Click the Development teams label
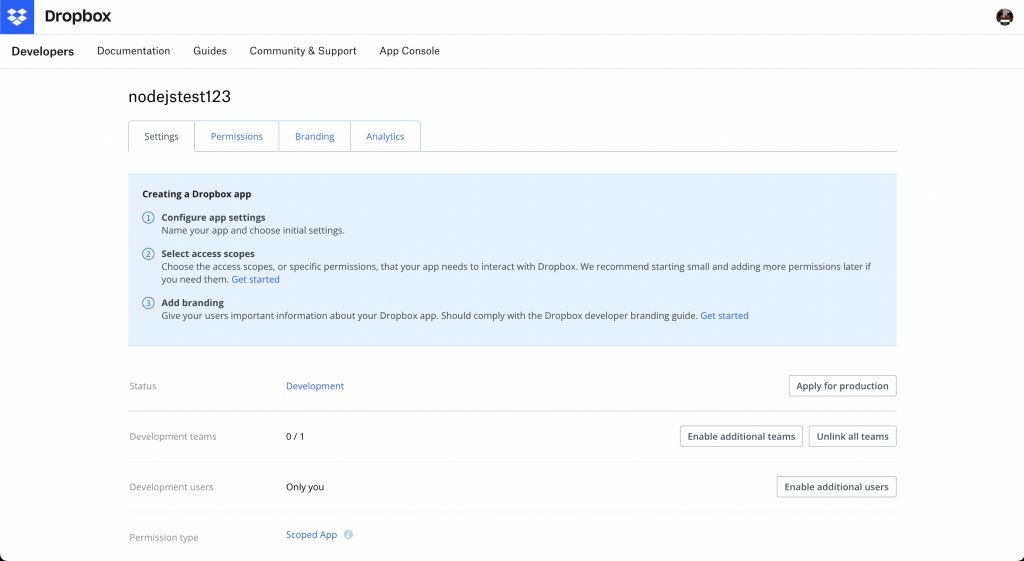Viewport: 1024px width, 561px height. pos(173,436)
